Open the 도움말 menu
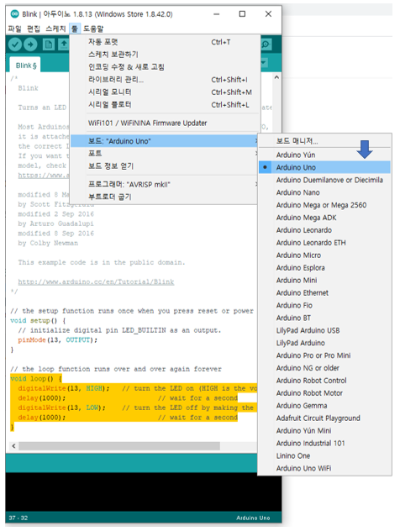400x527 pixels. [93, 29]
